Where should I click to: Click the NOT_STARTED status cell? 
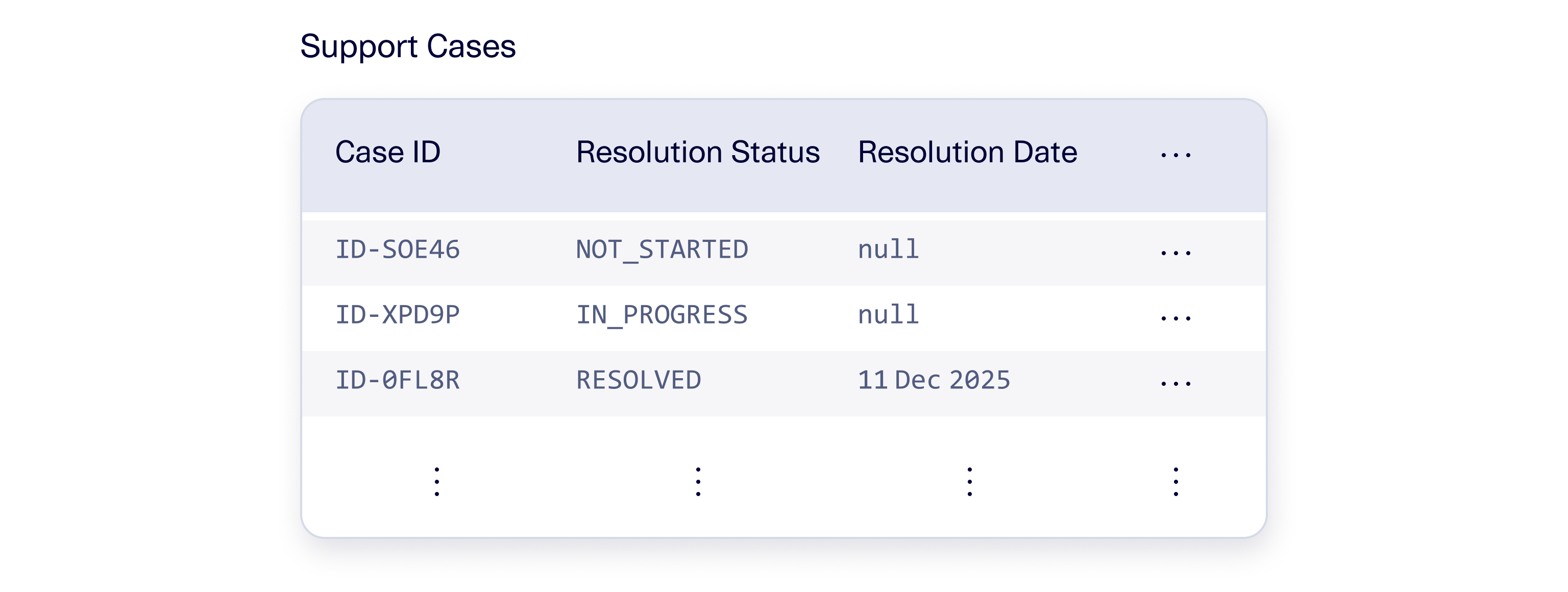(x=661, y=250)
